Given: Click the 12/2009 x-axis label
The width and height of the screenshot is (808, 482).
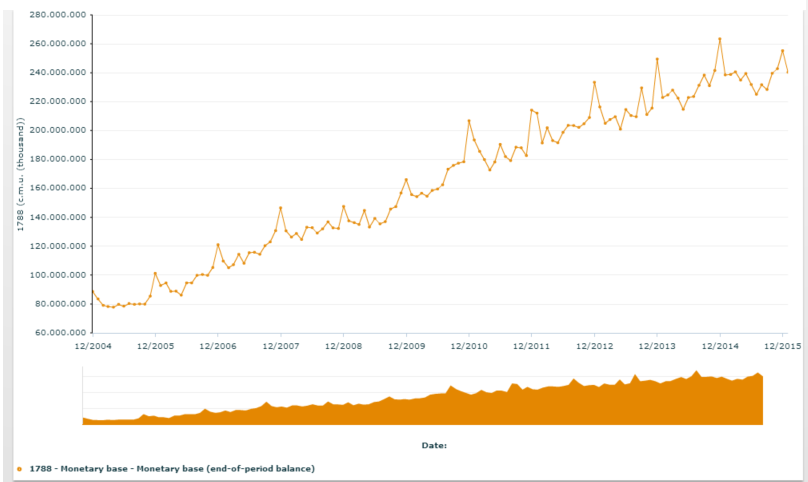Looking at the screenshot, I should (x=407, y=346).
